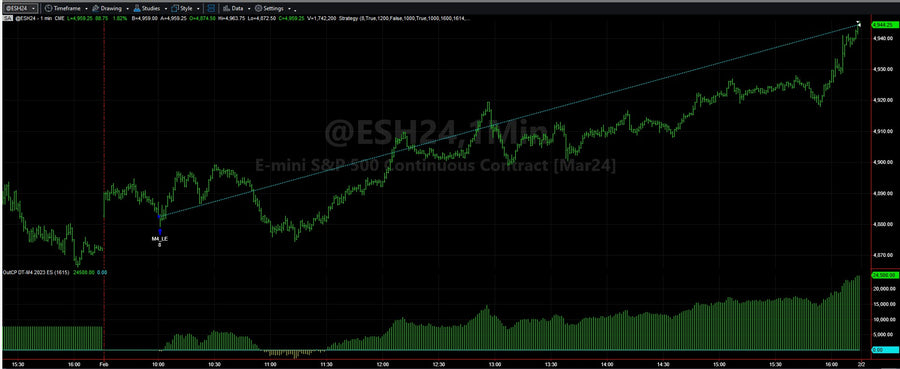
Task: Click the 12:00 time axis label
Action: click(x=383, y=364)
